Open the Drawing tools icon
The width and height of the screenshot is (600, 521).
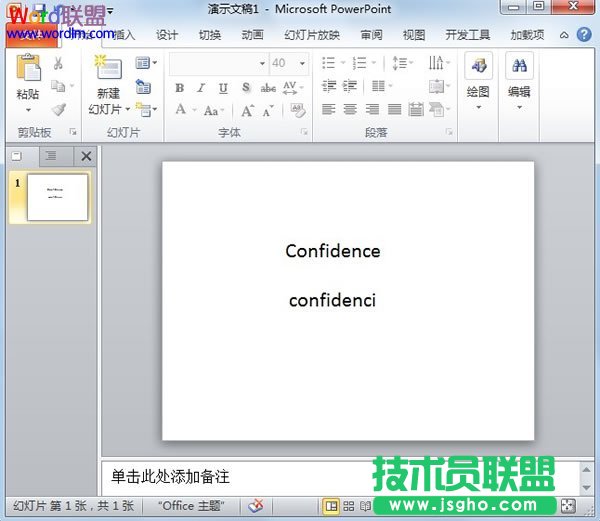(478, 66)
